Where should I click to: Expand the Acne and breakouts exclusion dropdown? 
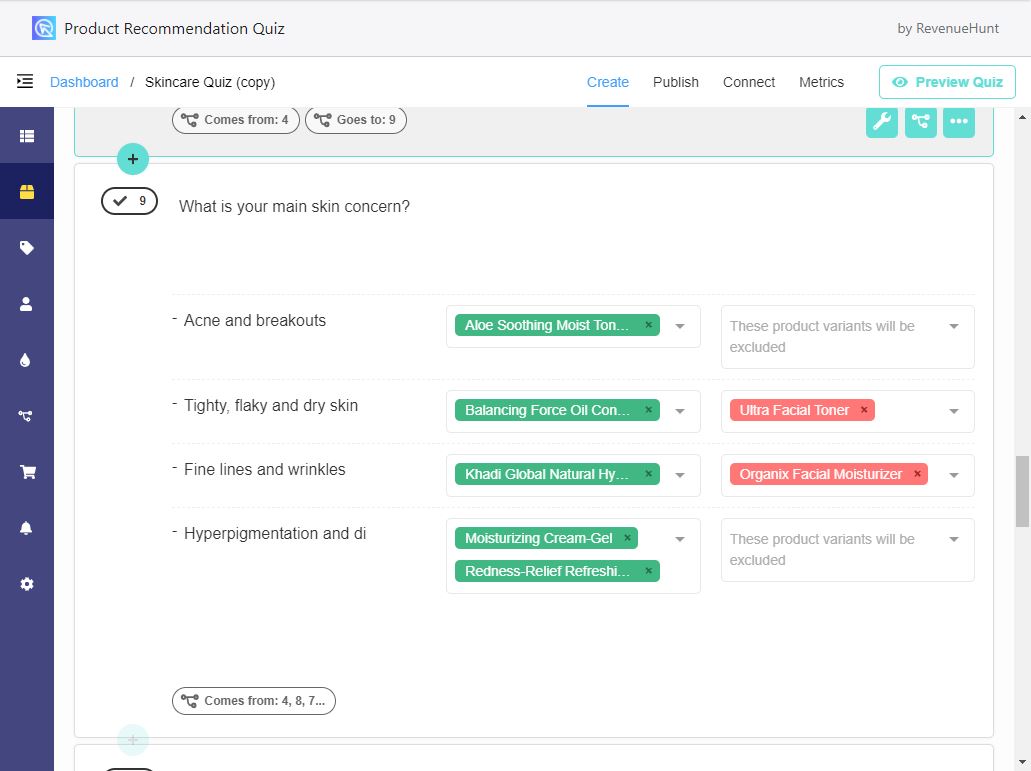coord(953,326)
